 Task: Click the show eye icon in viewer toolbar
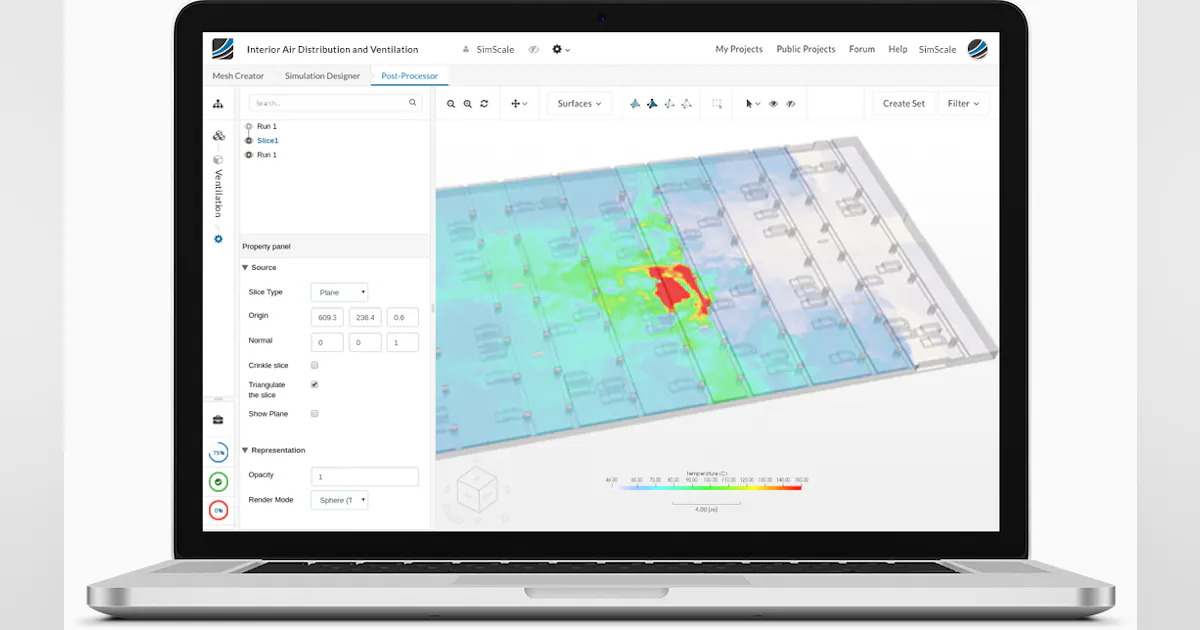pos(775,104)
